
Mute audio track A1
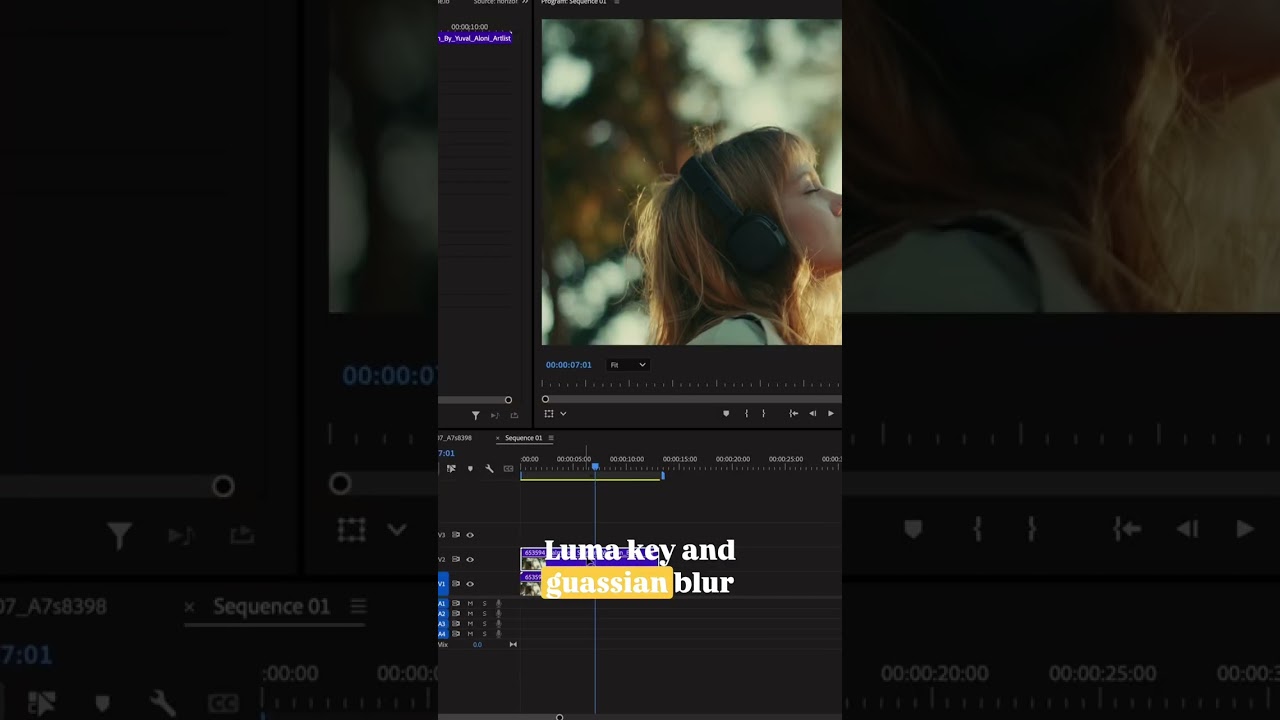[x=470, y=603]
